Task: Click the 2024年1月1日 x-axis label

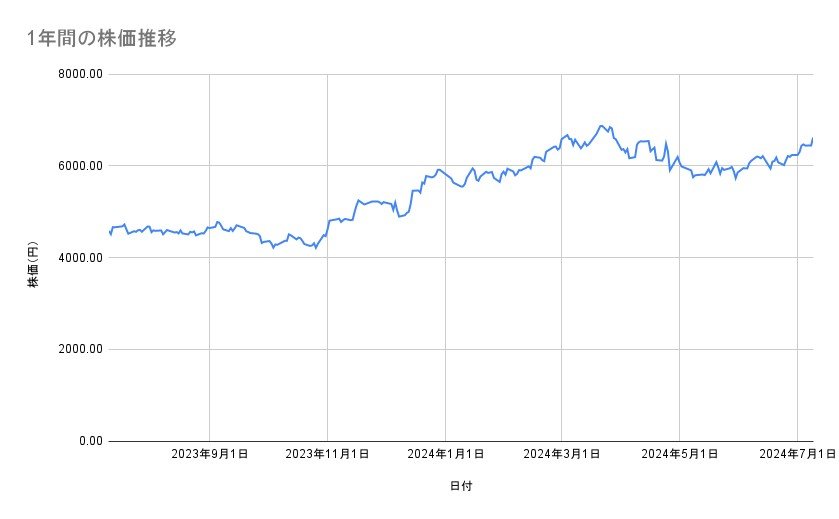Action: (445, 455)
